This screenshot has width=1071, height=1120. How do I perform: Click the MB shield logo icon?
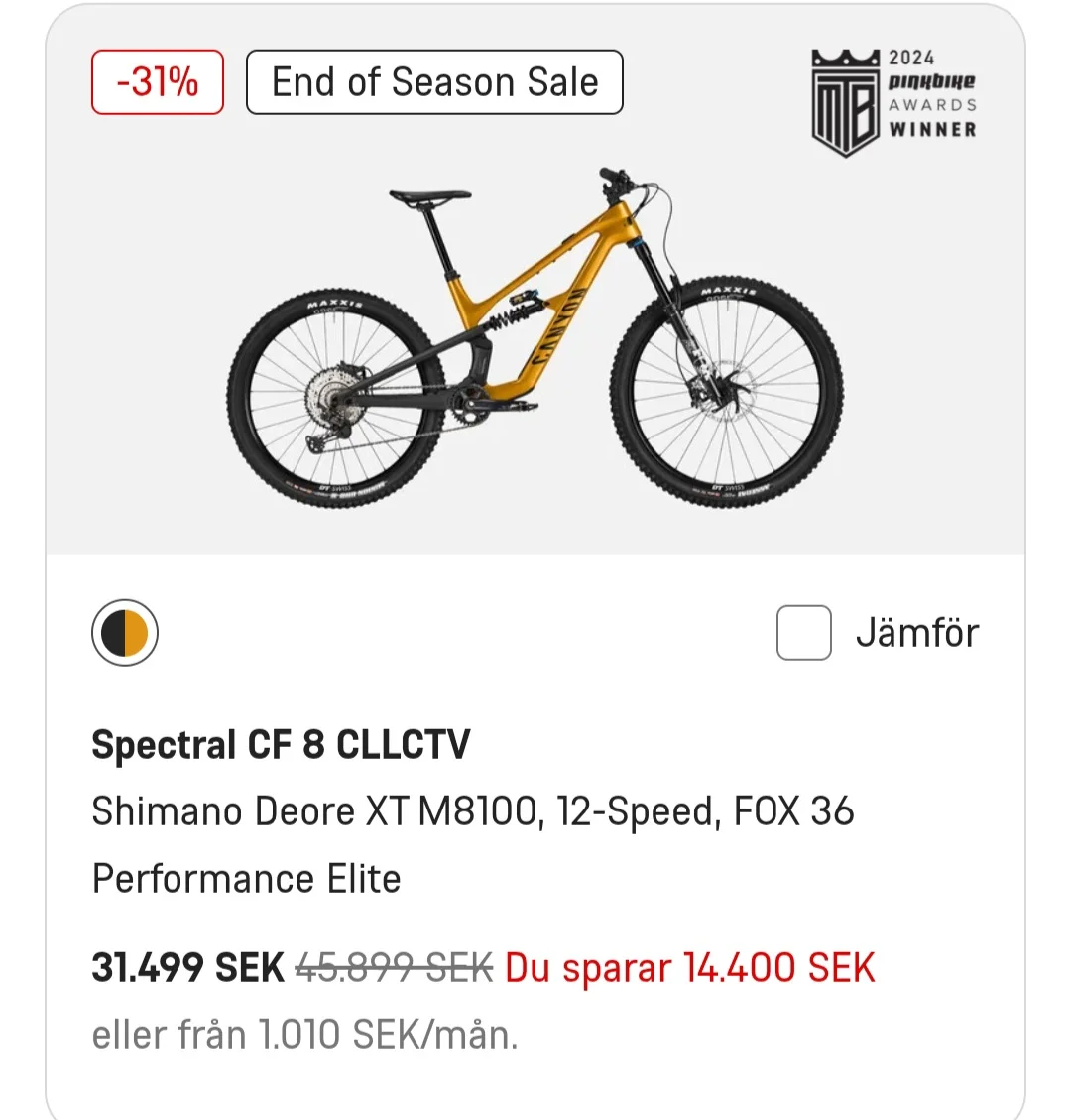[845, 103]
